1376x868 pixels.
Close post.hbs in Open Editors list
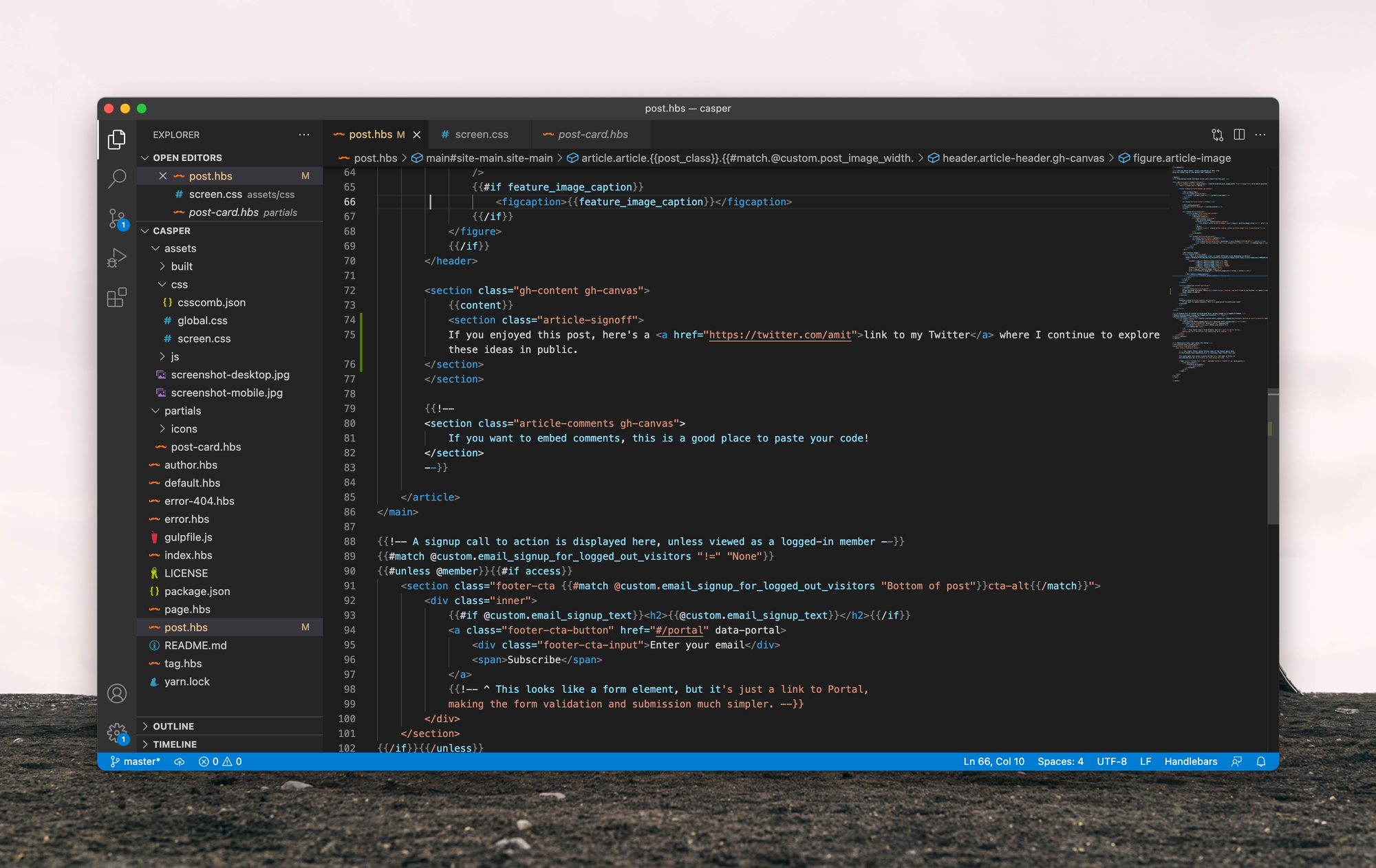[x=163, y=176]
